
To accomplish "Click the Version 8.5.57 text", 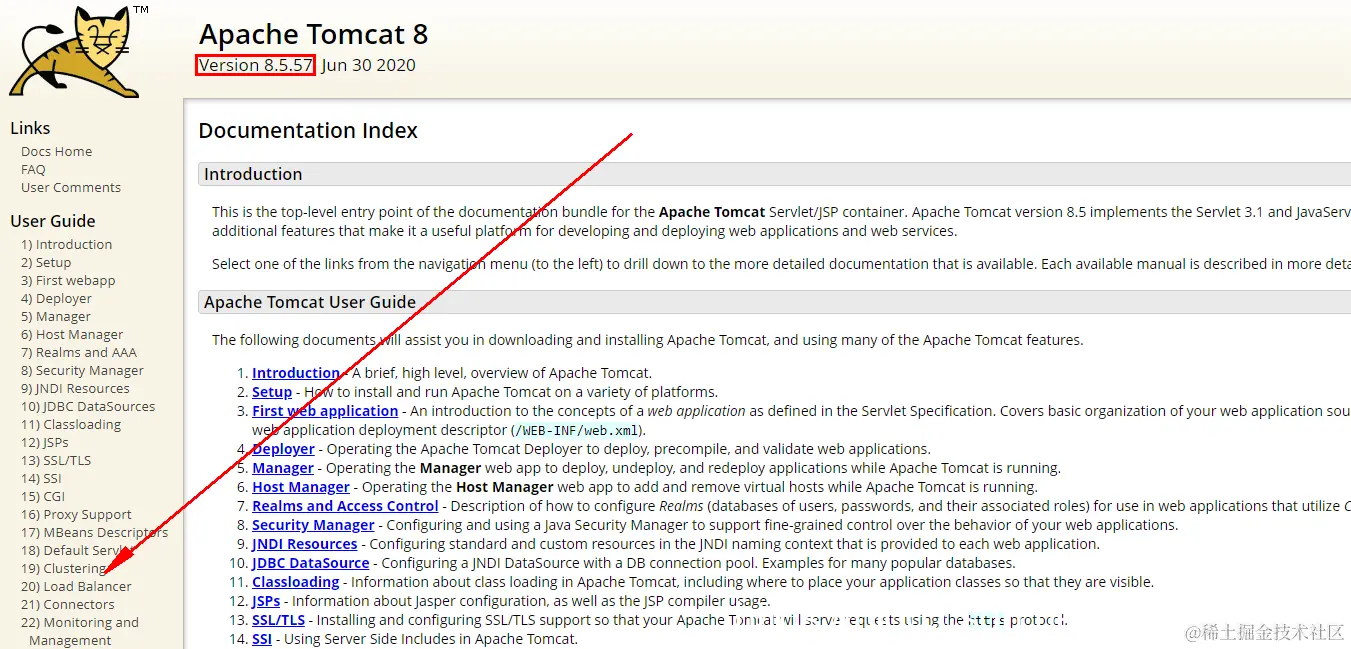I will pos(256,65).
